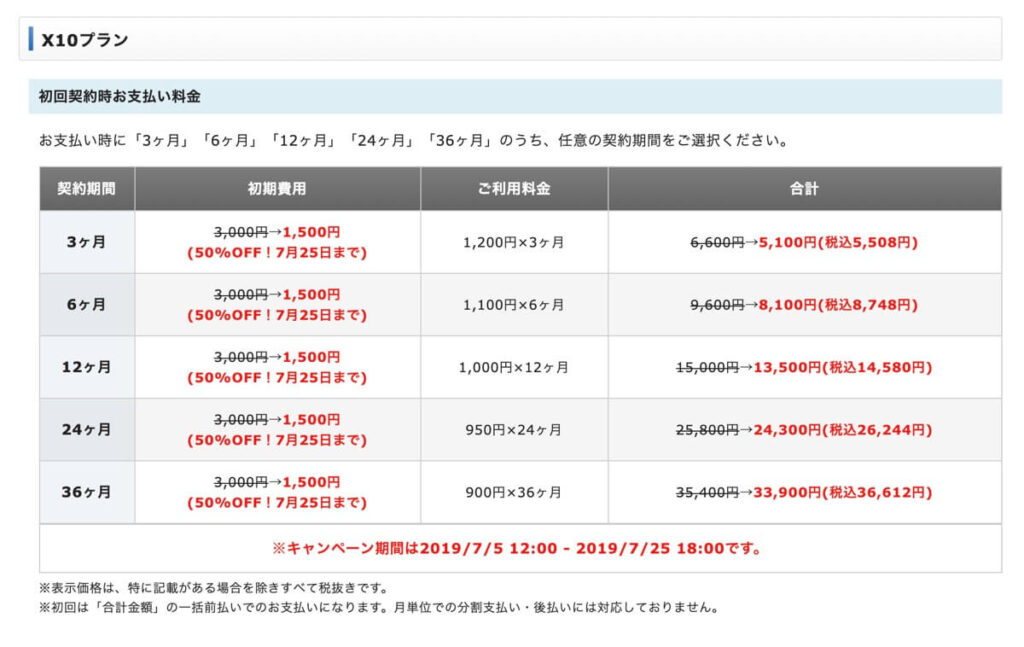Click the 合計 column header

pyautogui.click(x=805, y=189)
